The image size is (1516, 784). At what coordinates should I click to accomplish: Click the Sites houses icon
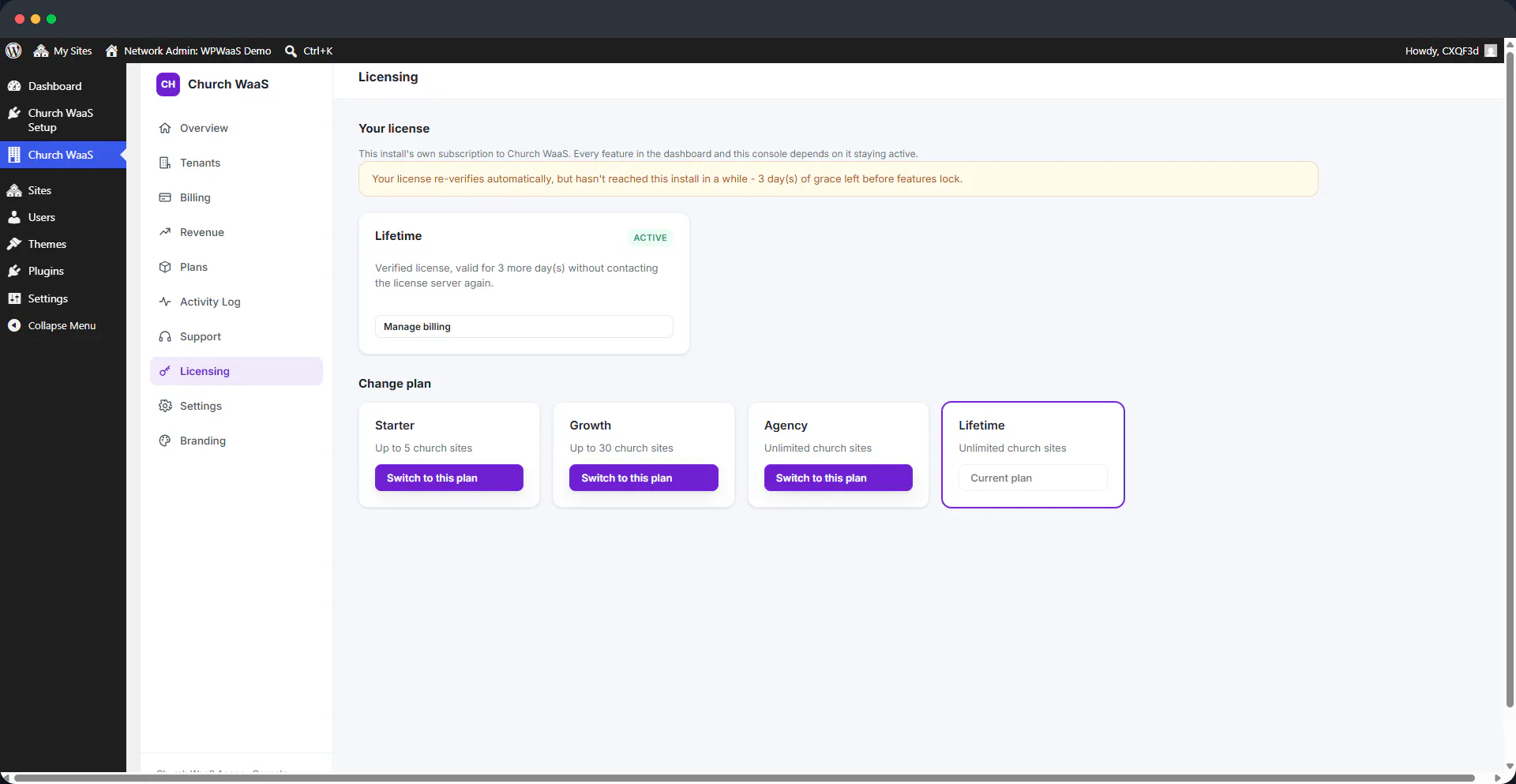pyautogui.click(x=14, y=190)
